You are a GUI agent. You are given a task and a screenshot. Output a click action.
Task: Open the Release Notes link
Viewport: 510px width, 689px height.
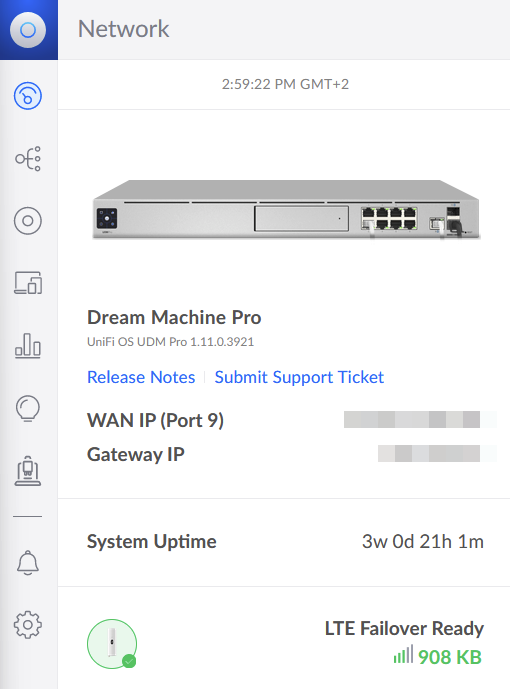(x=141, y=377)
